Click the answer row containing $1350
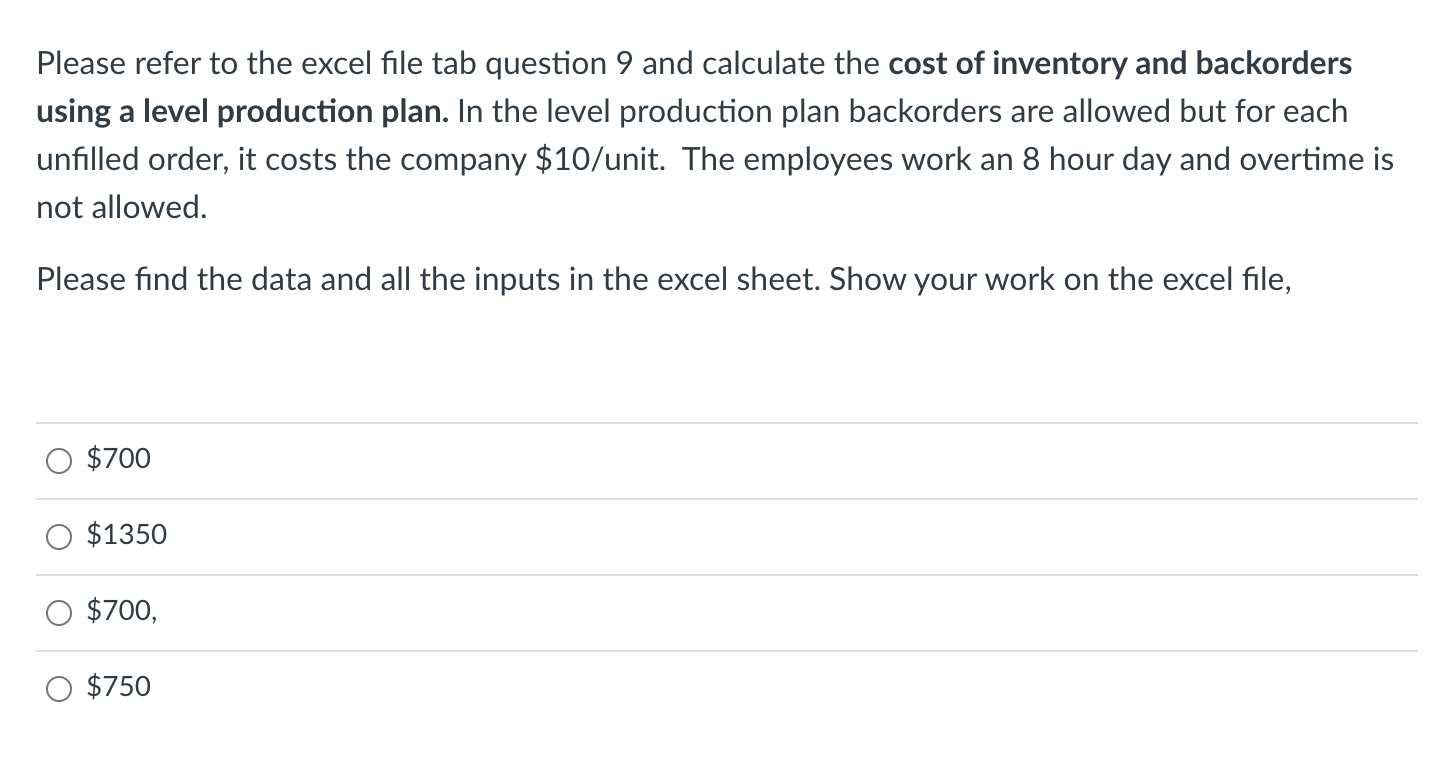 (700, 536)
